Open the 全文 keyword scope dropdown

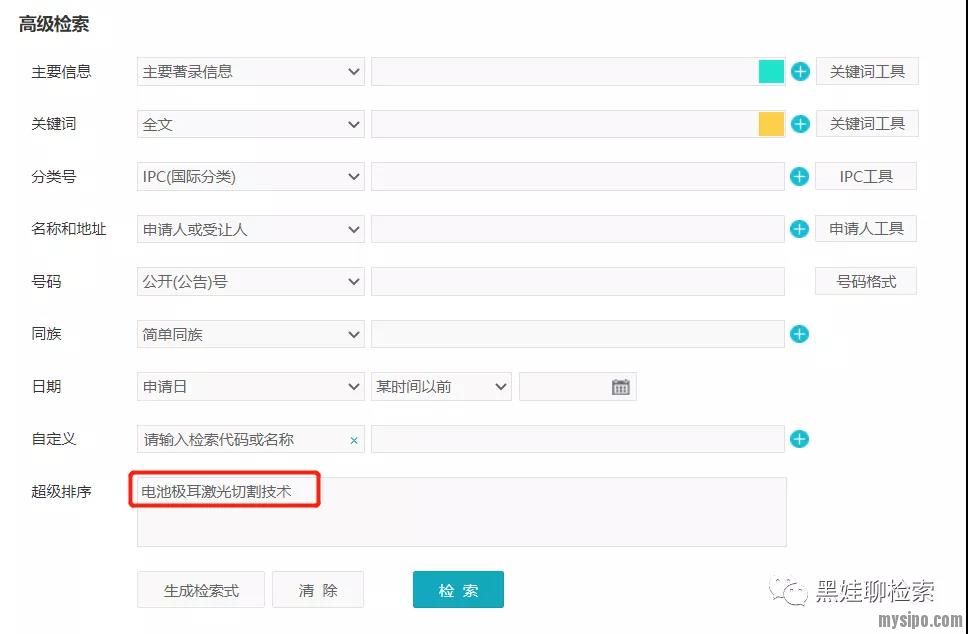[x=250, y=124]
